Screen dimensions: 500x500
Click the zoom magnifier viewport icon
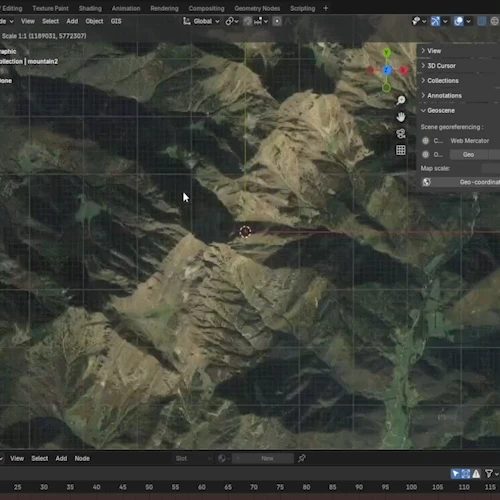tap(401, 100)
